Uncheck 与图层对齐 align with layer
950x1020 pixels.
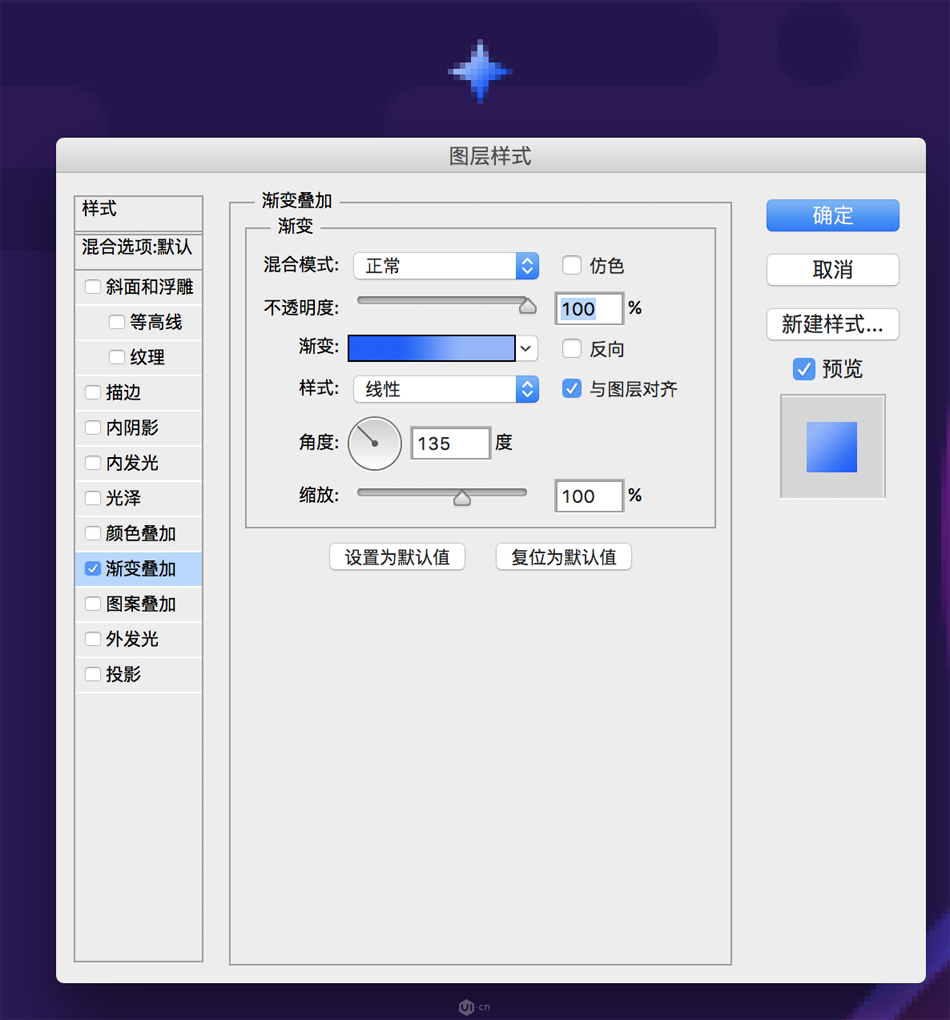pos(572,389)
